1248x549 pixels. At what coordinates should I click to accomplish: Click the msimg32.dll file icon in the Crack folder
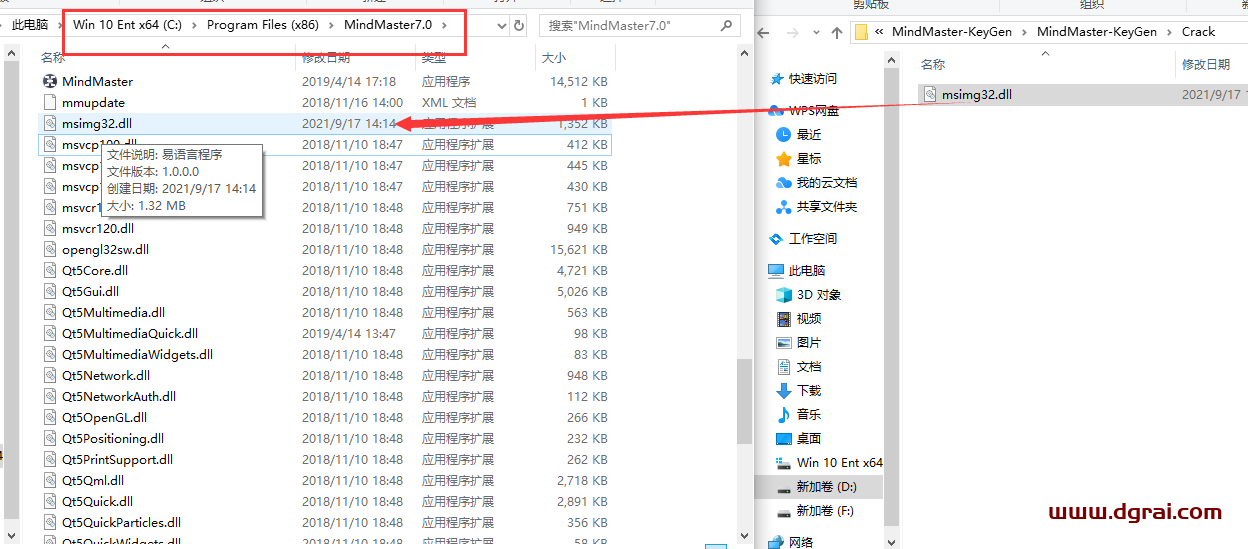point(930,94)
